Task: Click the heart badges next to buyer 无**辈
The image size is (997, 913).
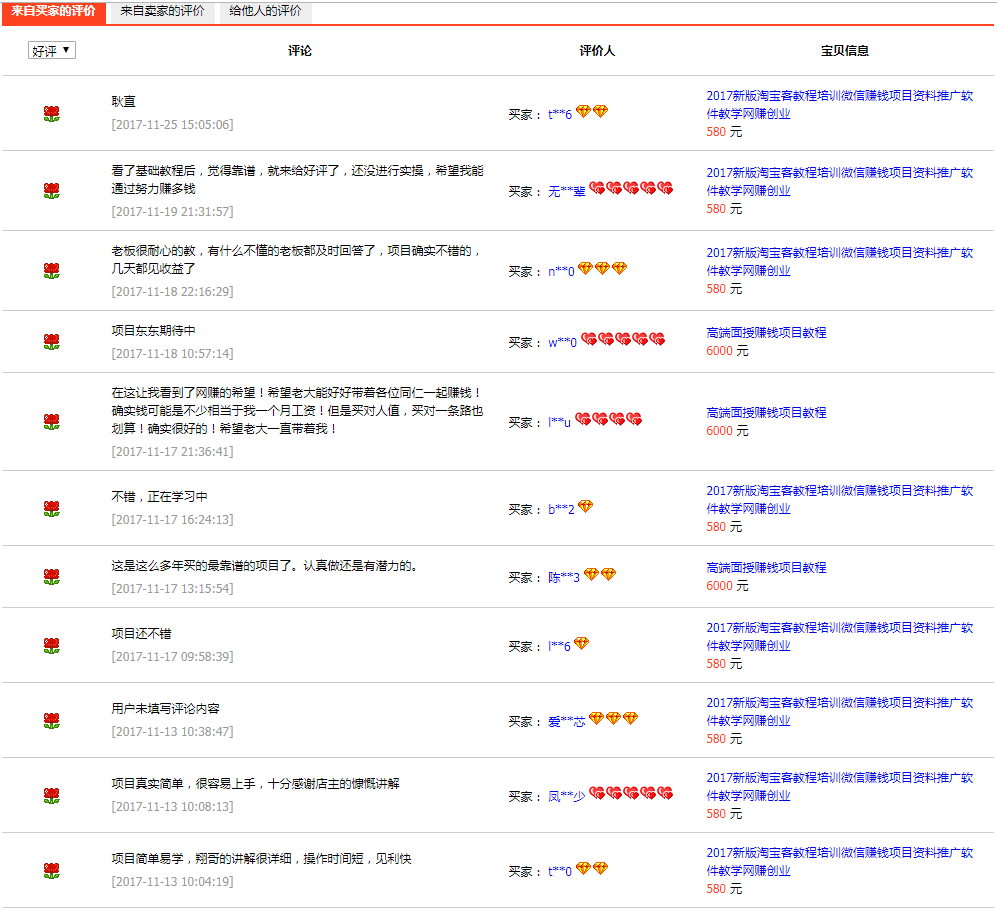Action: pyautogui.click(x=631, y=189)
